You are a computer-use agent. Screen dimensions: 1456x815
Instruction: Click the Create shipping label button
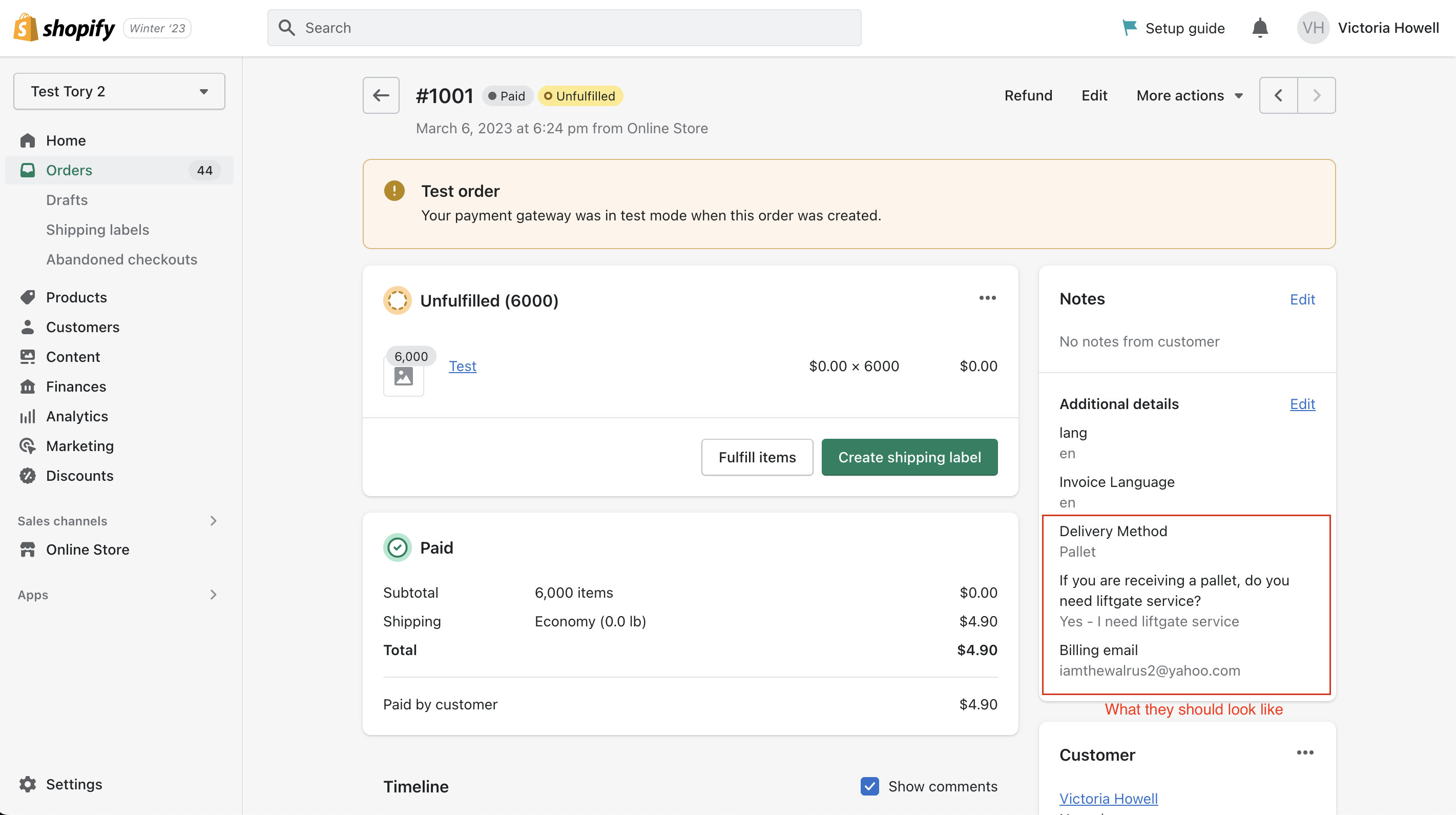(x=909, y=457)
